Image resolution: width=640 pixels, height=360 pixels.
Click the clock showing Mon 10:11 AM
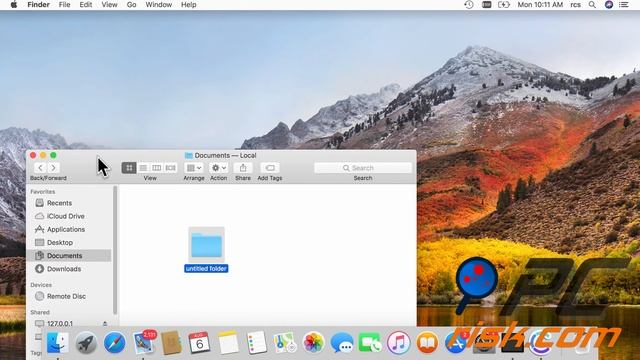[540, 5]
